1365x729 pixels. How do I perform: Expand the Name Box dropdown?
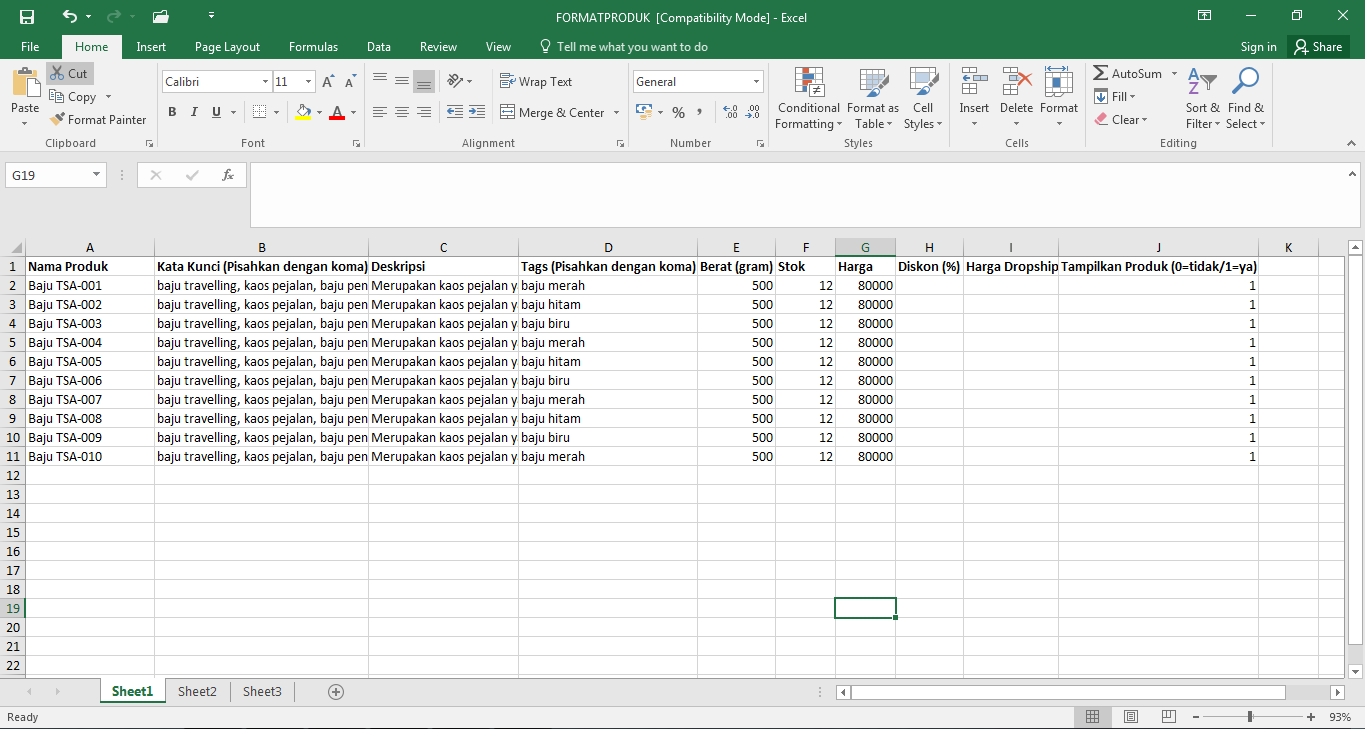coord(97,175)
